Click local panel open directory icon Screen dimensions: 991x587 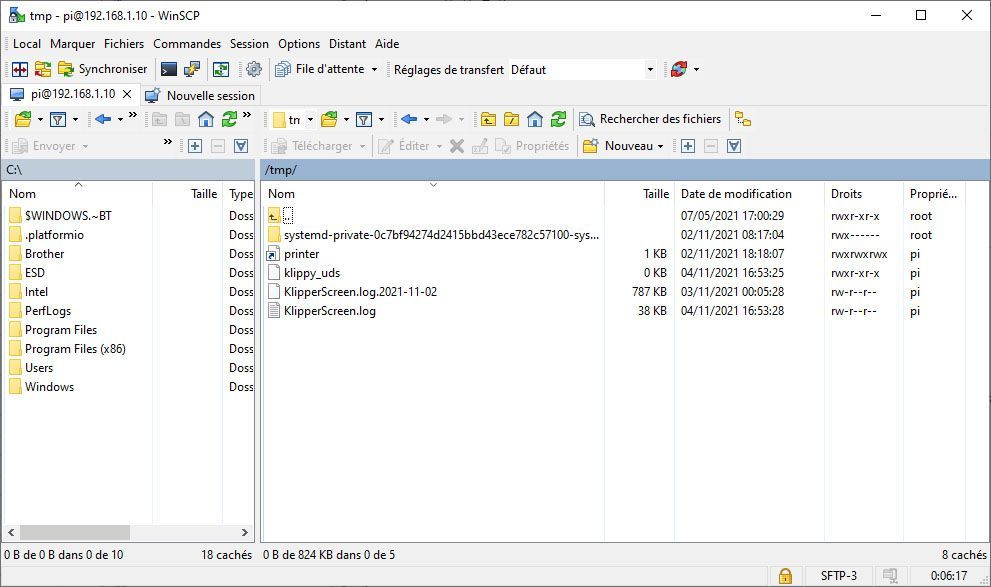pos(23,119)
